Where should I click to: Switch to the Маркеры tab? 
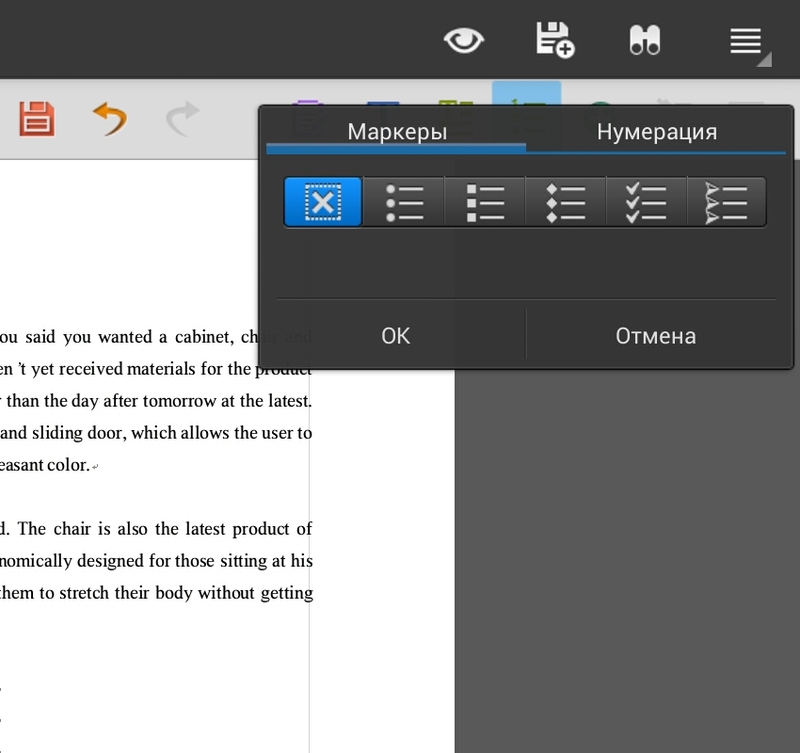click(x=396, y=132)
